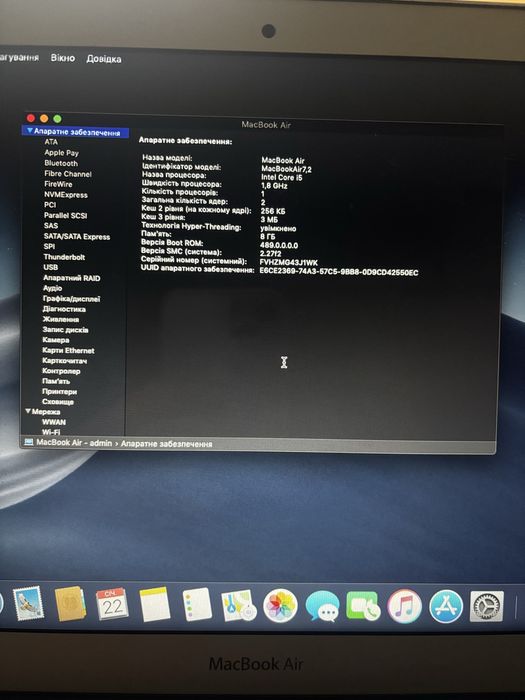Open the Mail app in Dock
The height and width of the screenshot is (700, 525).
pyautogui.click(x=29, y=604)
